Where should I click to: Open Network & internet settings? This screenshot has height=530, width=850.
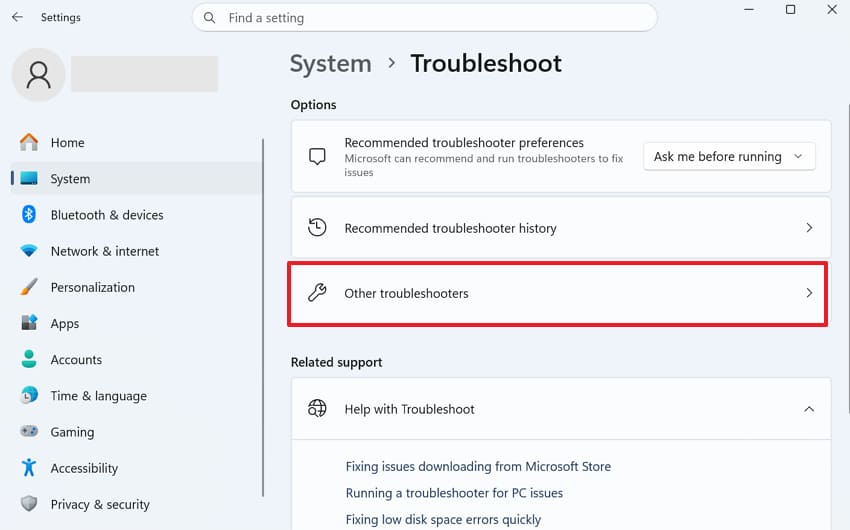click(105, 251)
